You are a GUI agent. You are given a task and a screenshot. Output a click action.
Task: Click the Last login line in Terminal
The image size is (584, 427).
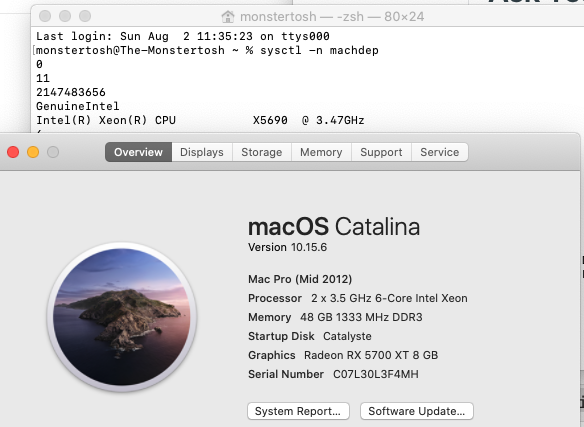coord(182,36)
